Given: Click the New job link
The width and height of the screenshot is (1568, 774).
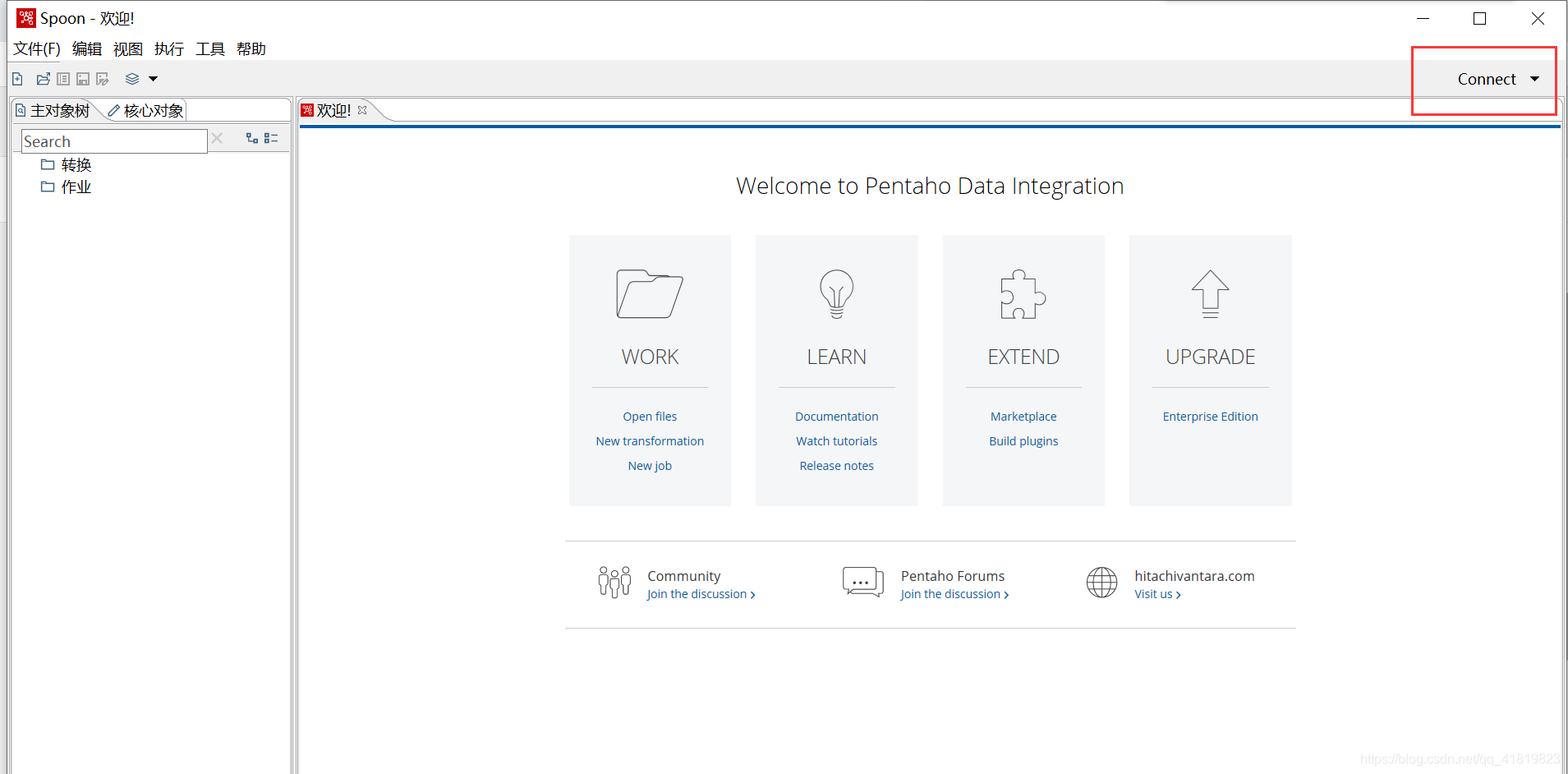Looking at the screenshot, I should [x=650, y=466].
